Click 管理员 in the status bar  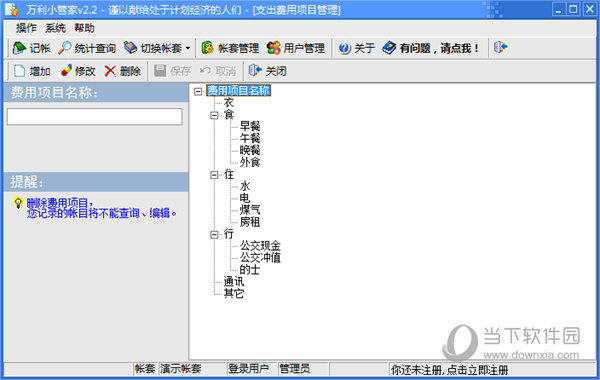295,369
